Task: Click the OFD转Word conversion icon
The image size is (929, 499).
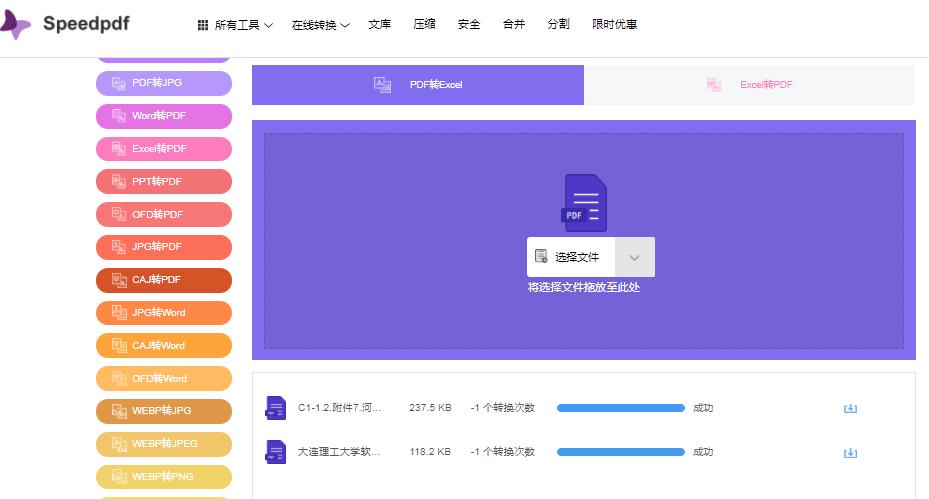Action: click(119, 379)
